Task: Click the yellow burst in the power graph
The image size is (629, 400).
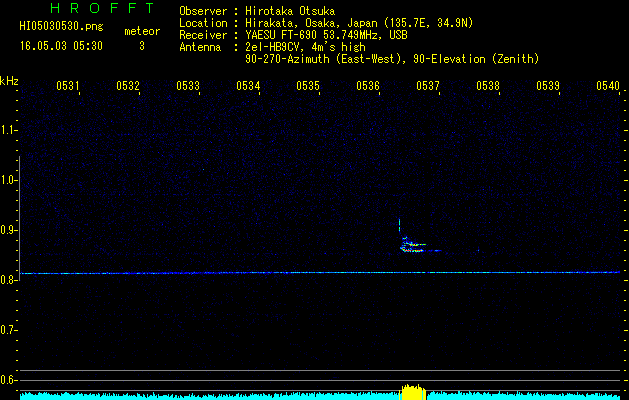Action: (x=413, y=392)
